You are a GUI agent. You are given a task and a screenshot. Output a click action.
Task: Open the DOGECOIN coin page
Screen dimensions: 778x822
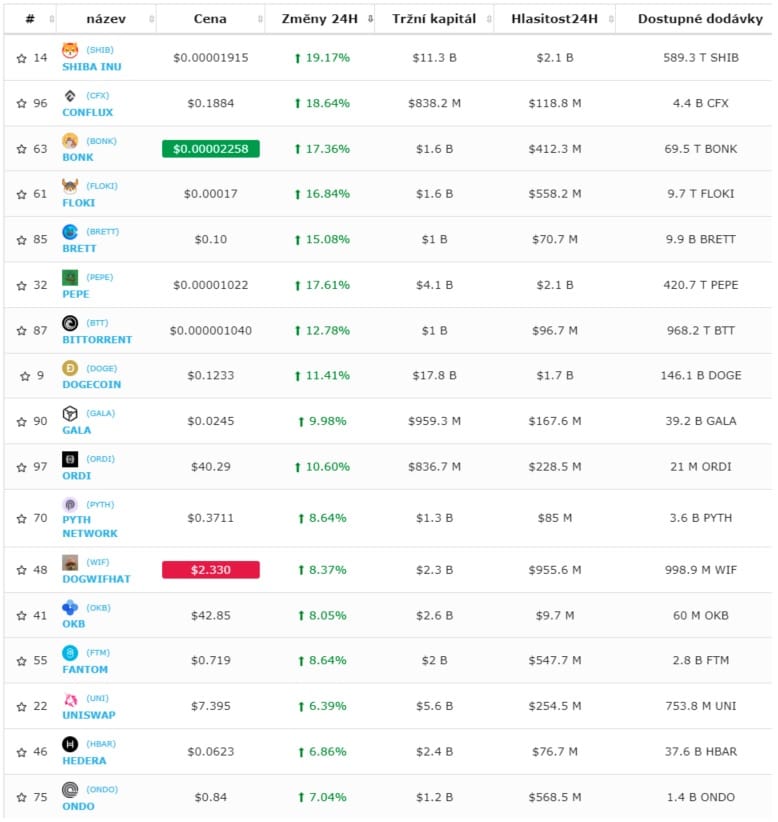(x=92, y=384)
